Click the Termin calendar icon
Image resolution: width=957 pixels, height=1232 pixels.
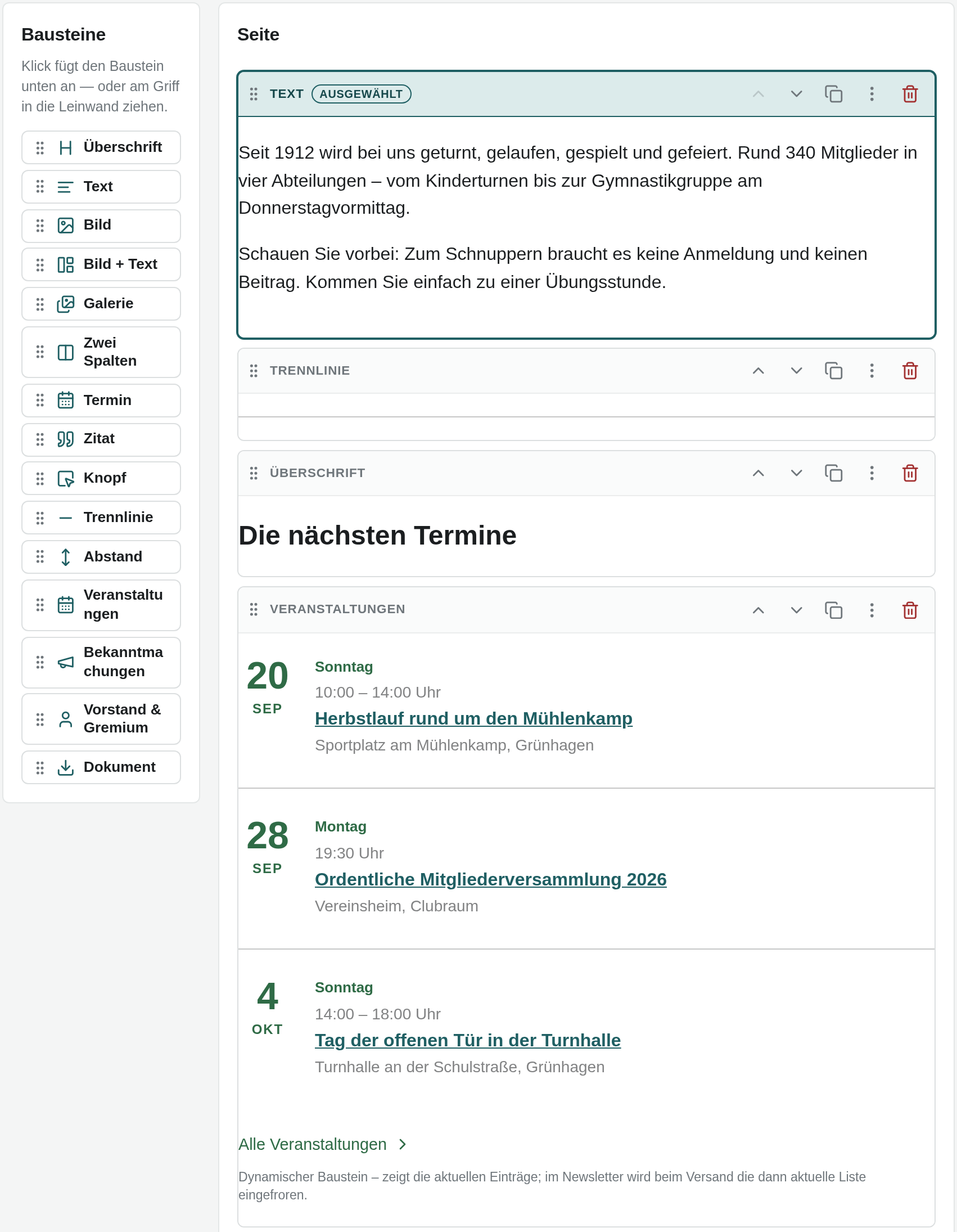66,401
